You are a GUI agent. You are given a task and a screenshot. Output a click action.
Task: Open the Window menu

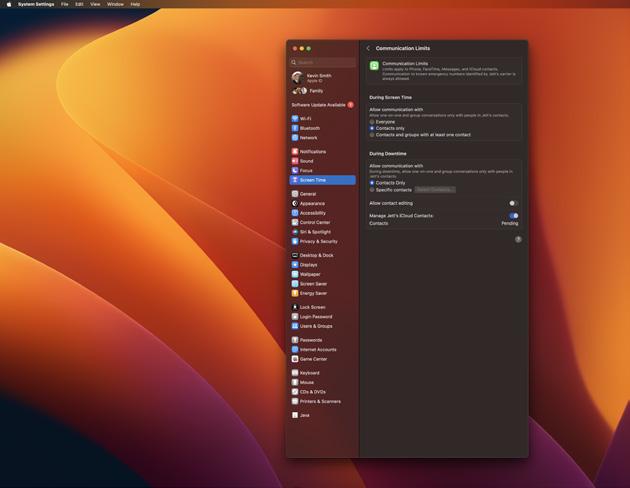[115, 4]
